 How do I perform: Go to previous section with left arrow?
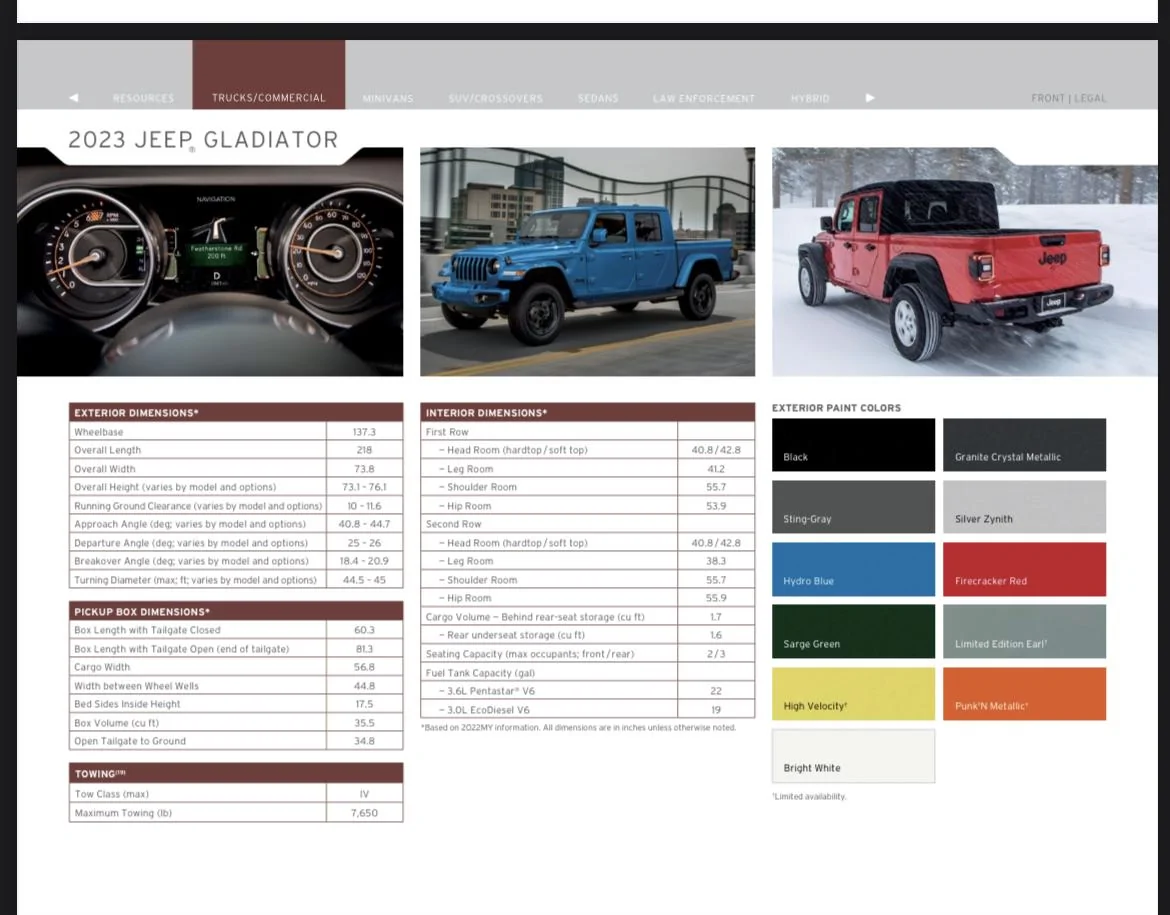(73, 98)
